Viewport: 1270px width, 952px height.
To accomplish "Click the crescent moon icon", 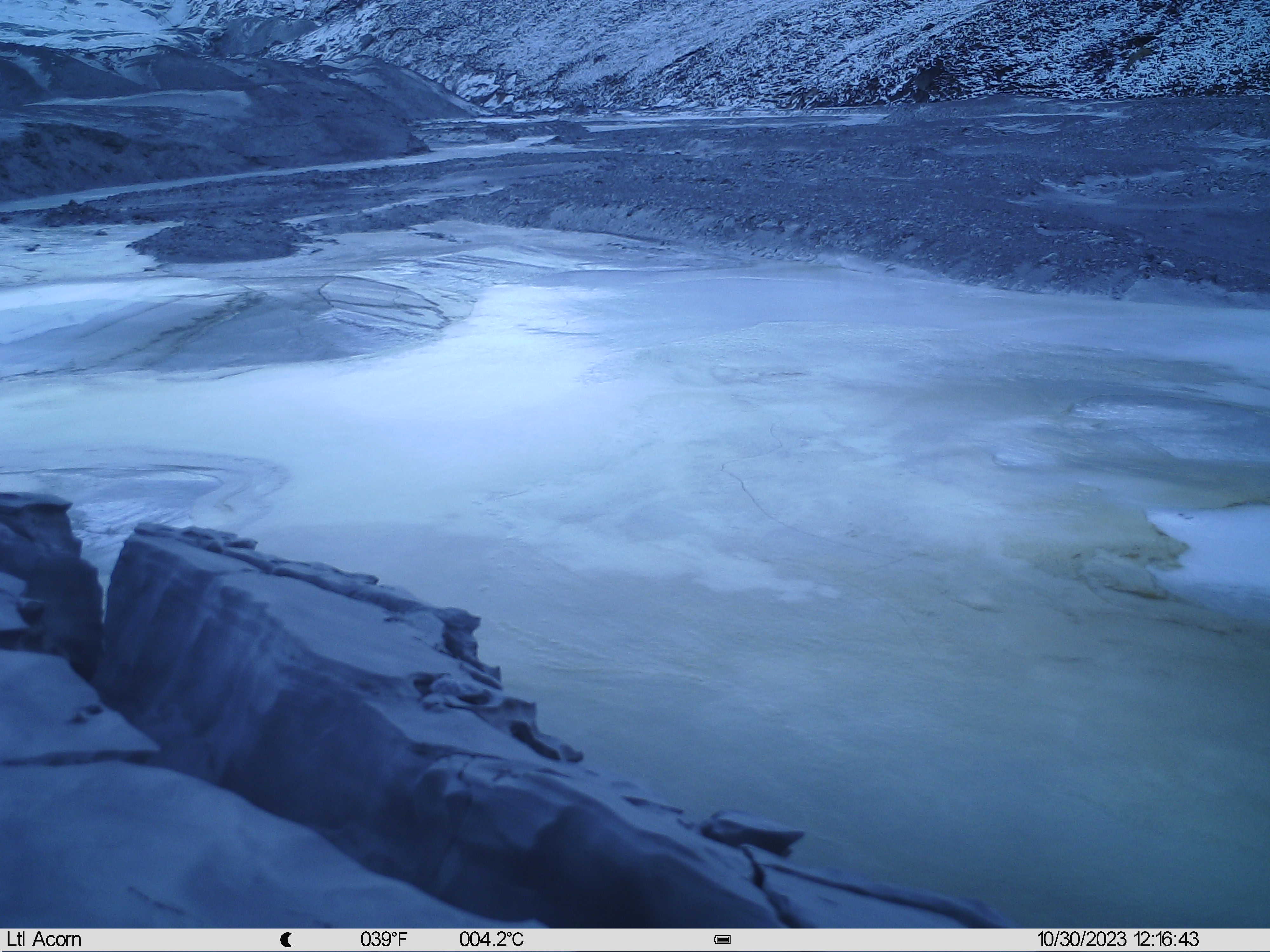I will (286, 939).
